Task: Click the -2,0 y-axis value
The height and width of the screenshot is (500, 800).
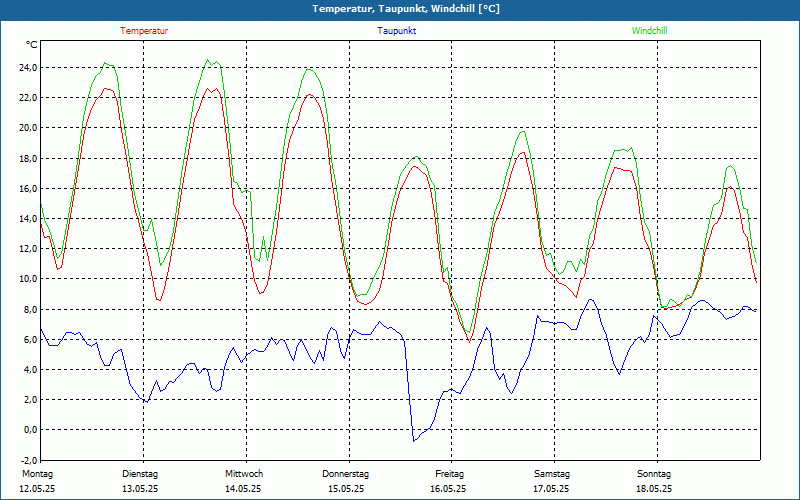Action: [x=29, y=460]
